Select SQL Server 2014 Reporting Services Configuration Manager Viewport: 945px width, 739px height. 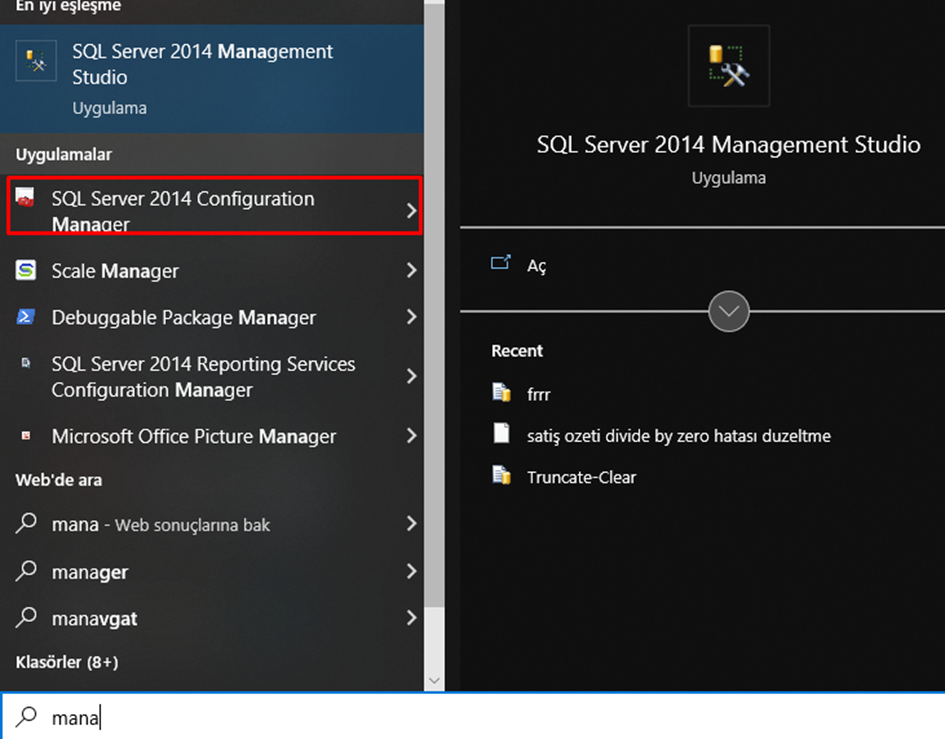(x=212, y=377)
